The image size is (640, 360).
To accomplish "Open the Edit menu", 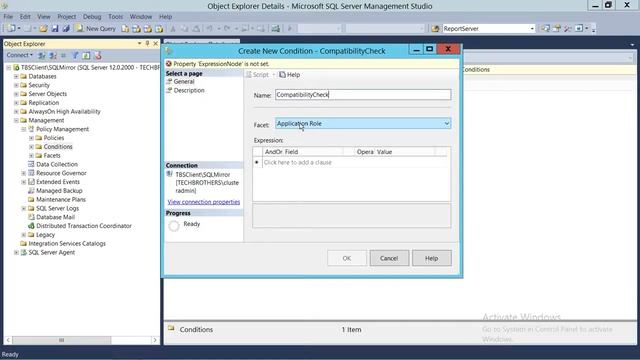I will (25, 17).
